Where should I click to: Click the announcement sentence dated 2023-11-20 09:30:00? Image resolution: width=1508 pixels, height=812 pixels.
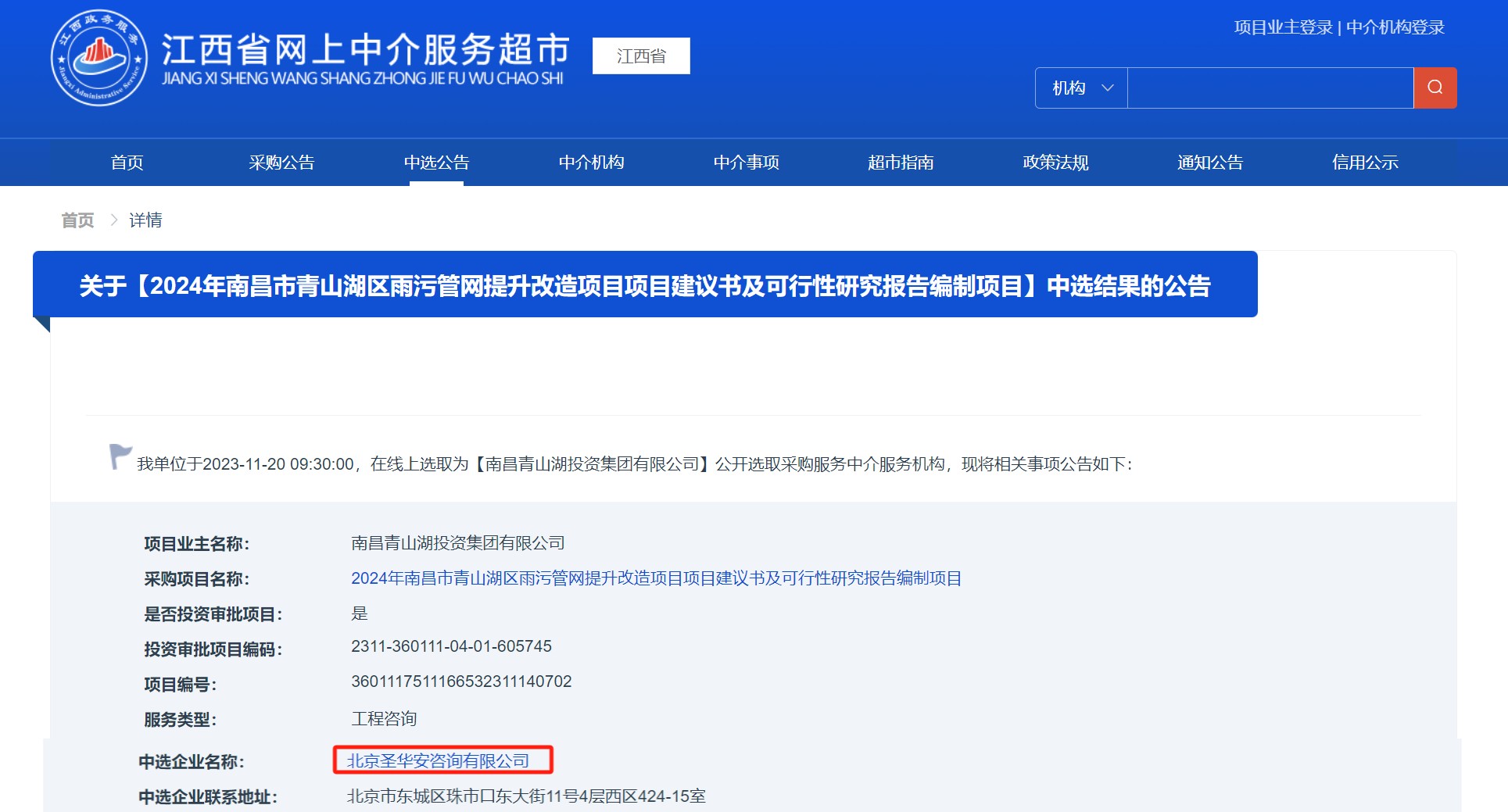(x=635, y=464)
